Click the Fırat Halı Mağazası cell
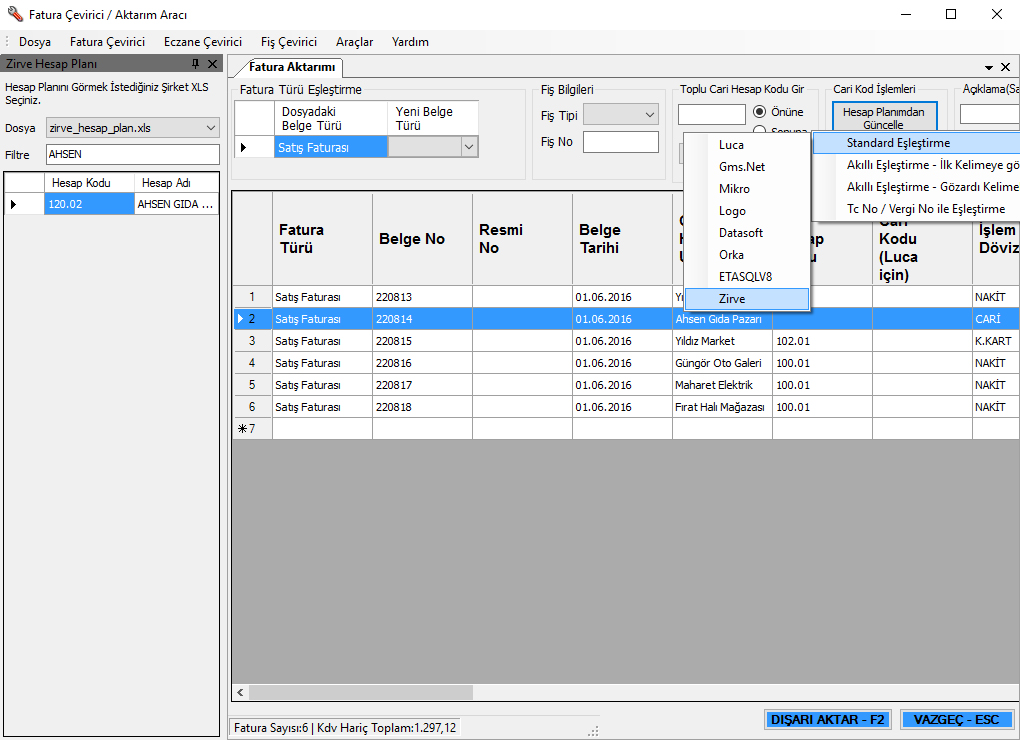Screen dimensions: 1020x740 723,407
